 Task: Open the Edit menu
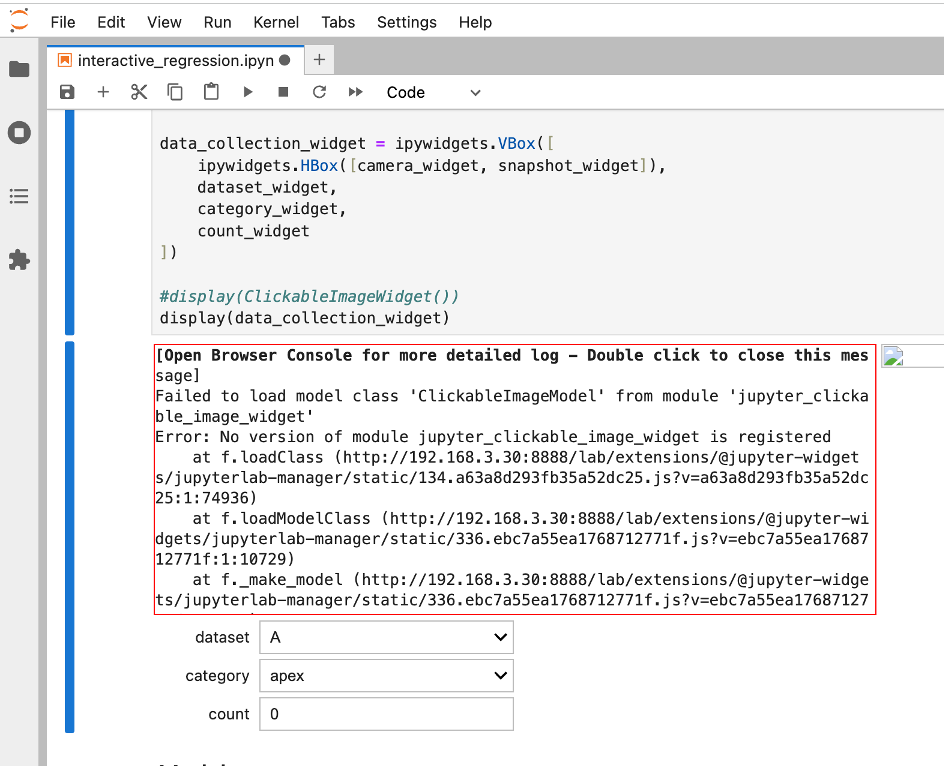click(111, 22)
